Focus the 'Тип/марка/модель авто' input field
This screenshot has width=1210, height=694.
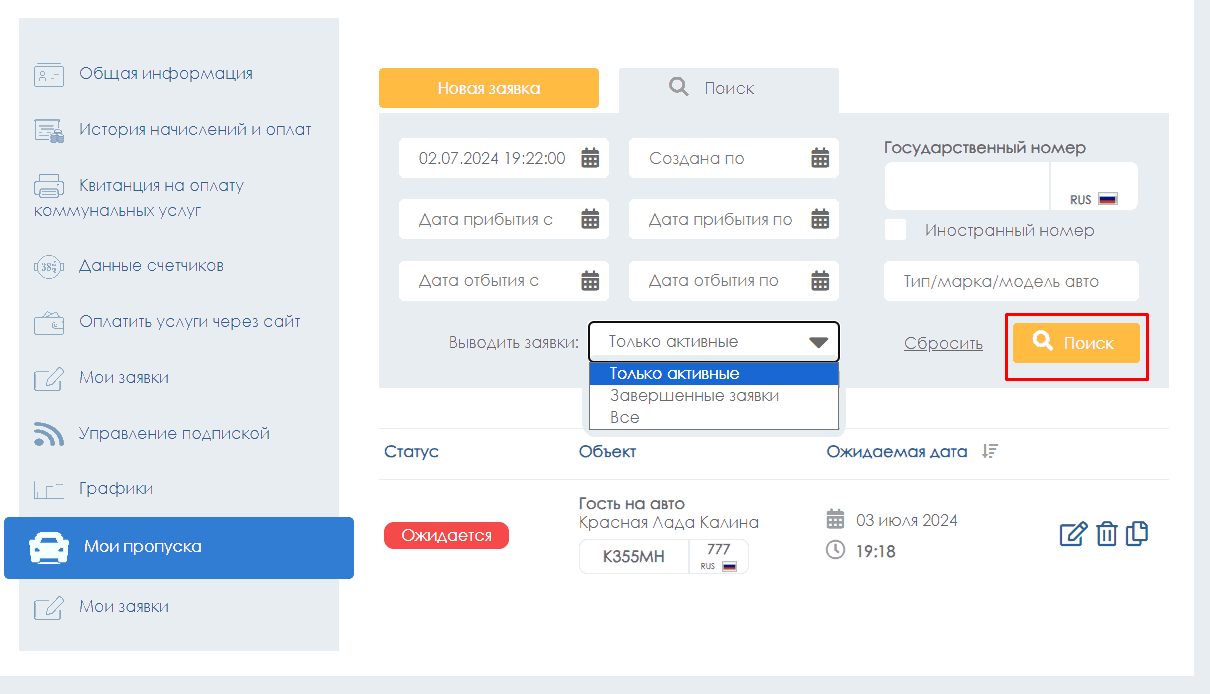coord(1010,281)
